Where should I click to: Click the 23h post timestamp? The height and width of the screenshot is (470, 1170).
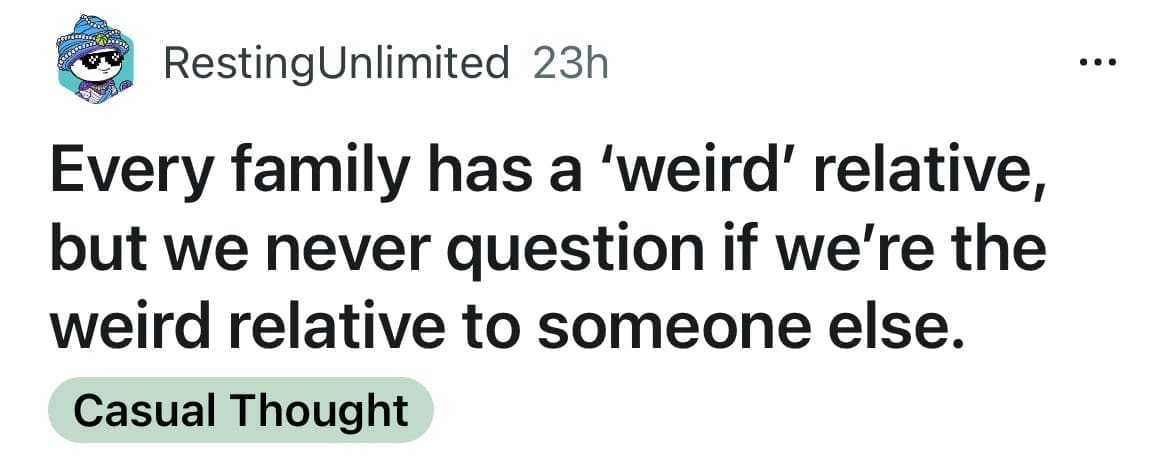571,65
